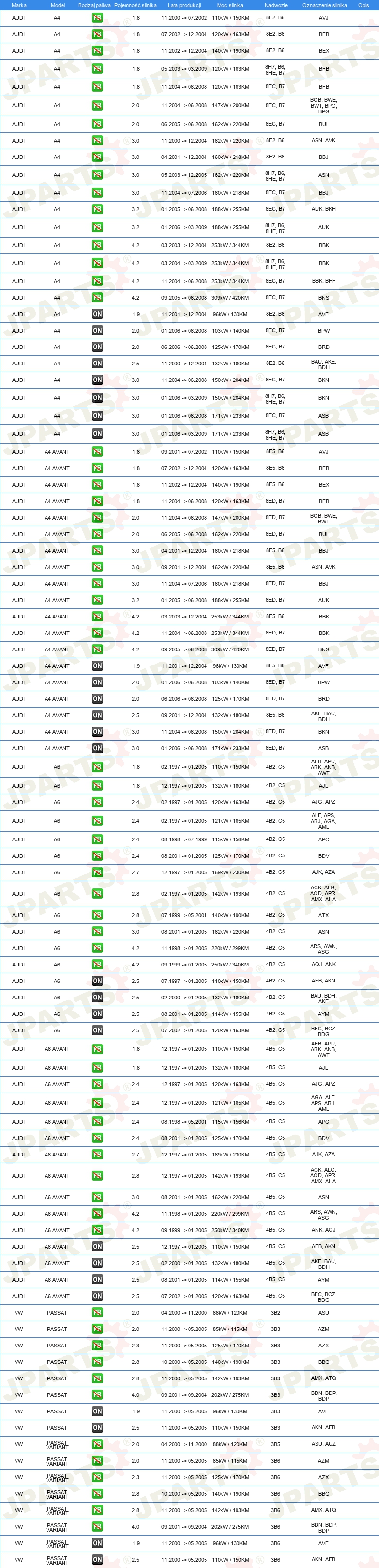Click petrol icon in PASSAT VARIANT ASU, AUZ row

97,1444
